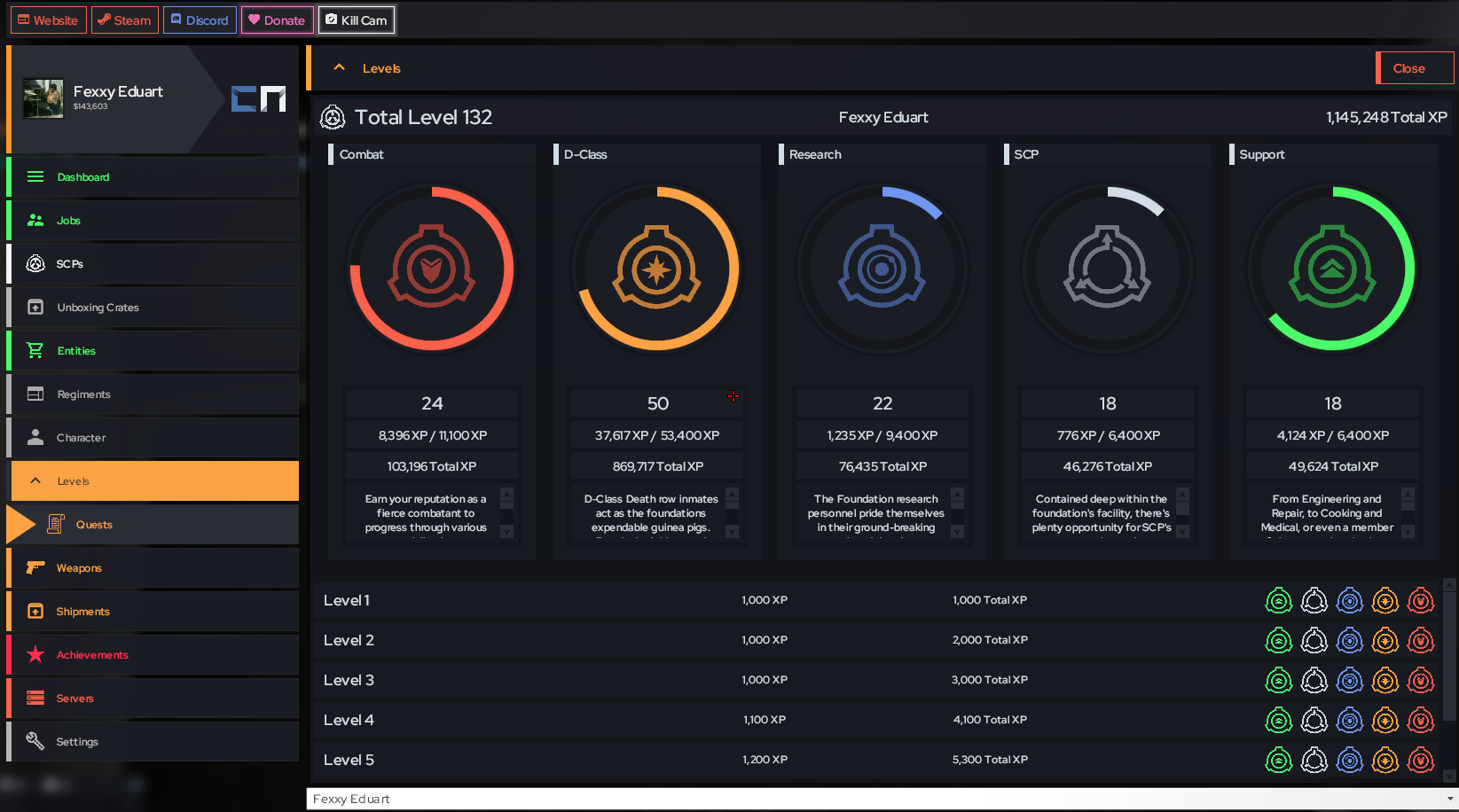
Task: Click Level 2 blue Research icon
Action: [x=1350, y=641]
